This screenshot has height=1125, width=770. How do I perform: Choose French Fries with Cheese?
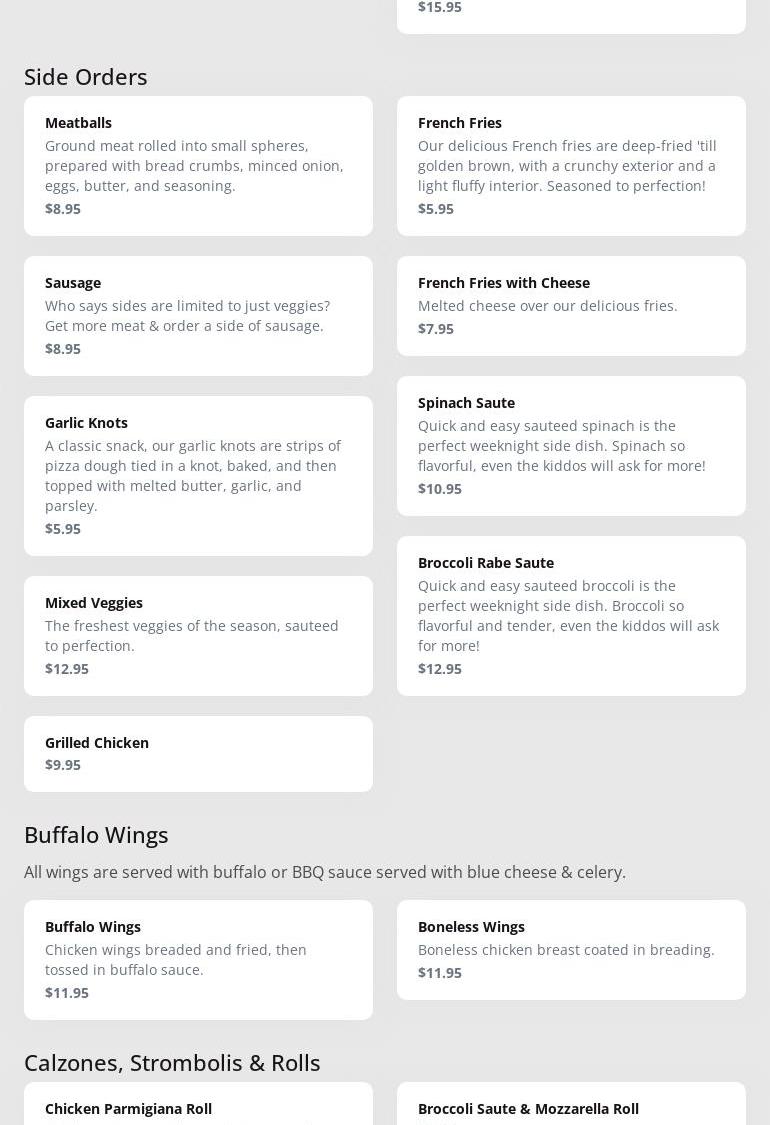[571, 305]
